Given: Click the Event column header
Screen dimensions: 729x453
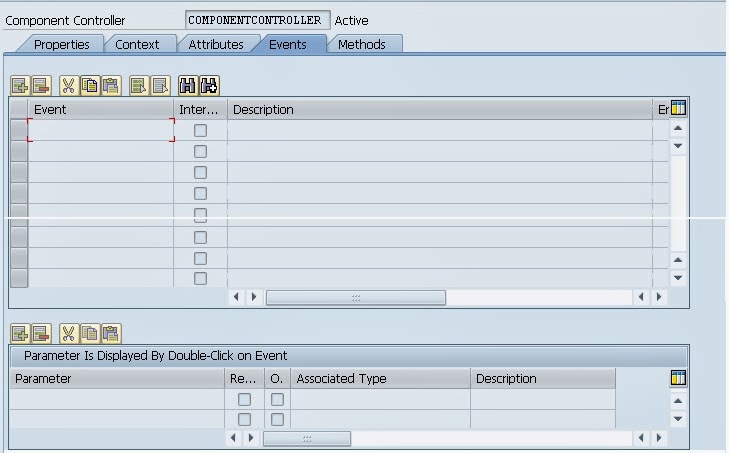Looking at the screenshot, I should point(101,109).
